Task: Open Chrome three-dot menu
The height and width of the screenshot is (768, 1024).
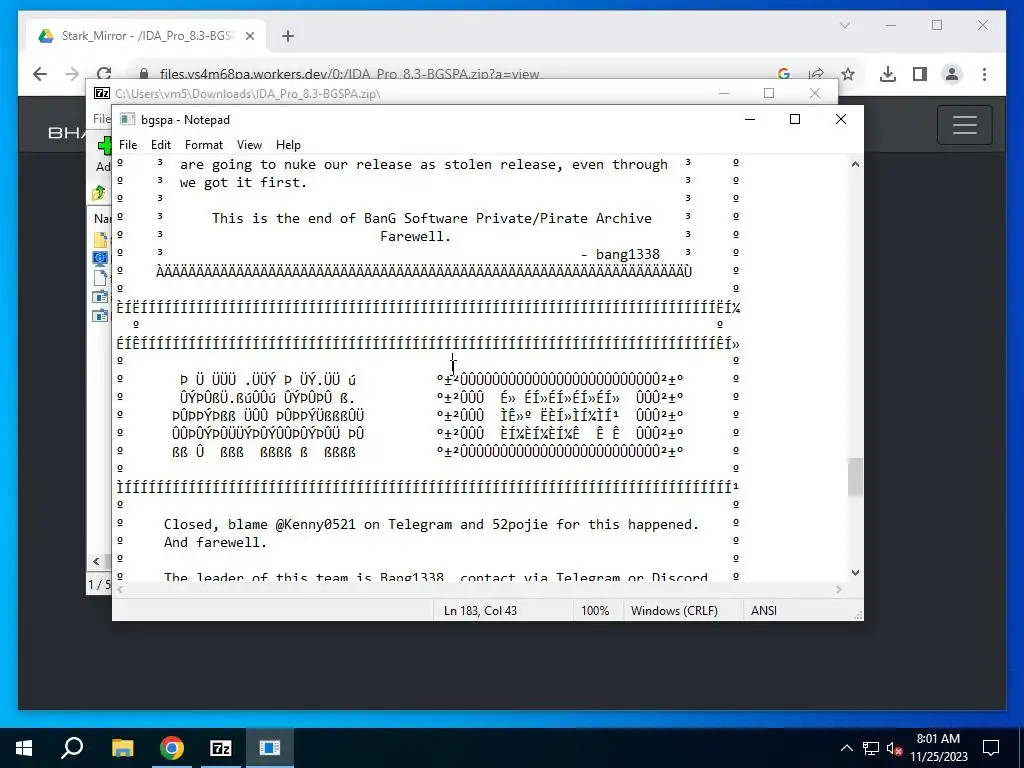Action: [984, 74]
